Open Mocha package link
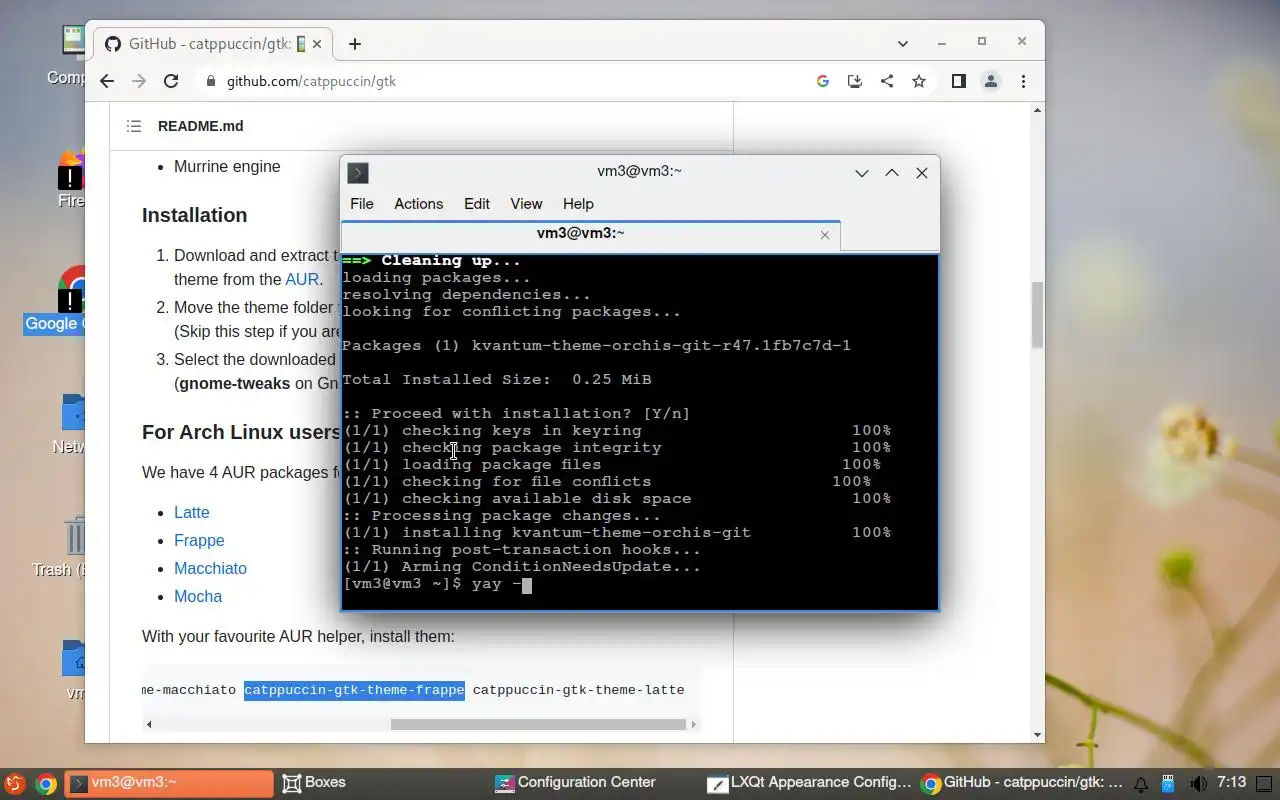Image resolution: width=1280 pixels, height=800 pixels. 198,596
